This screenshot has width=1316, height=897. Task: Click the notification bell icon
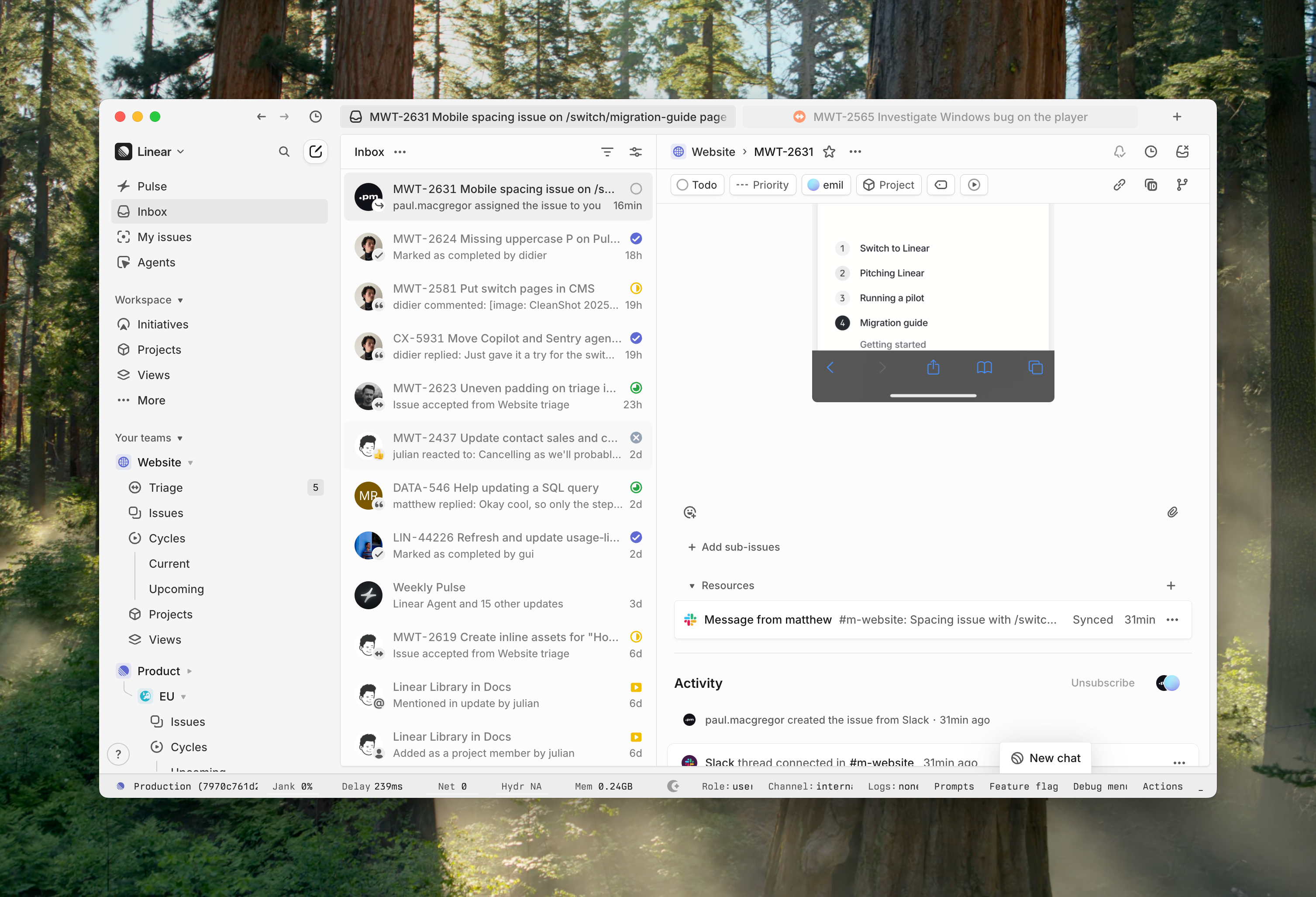click(1119, 151)
